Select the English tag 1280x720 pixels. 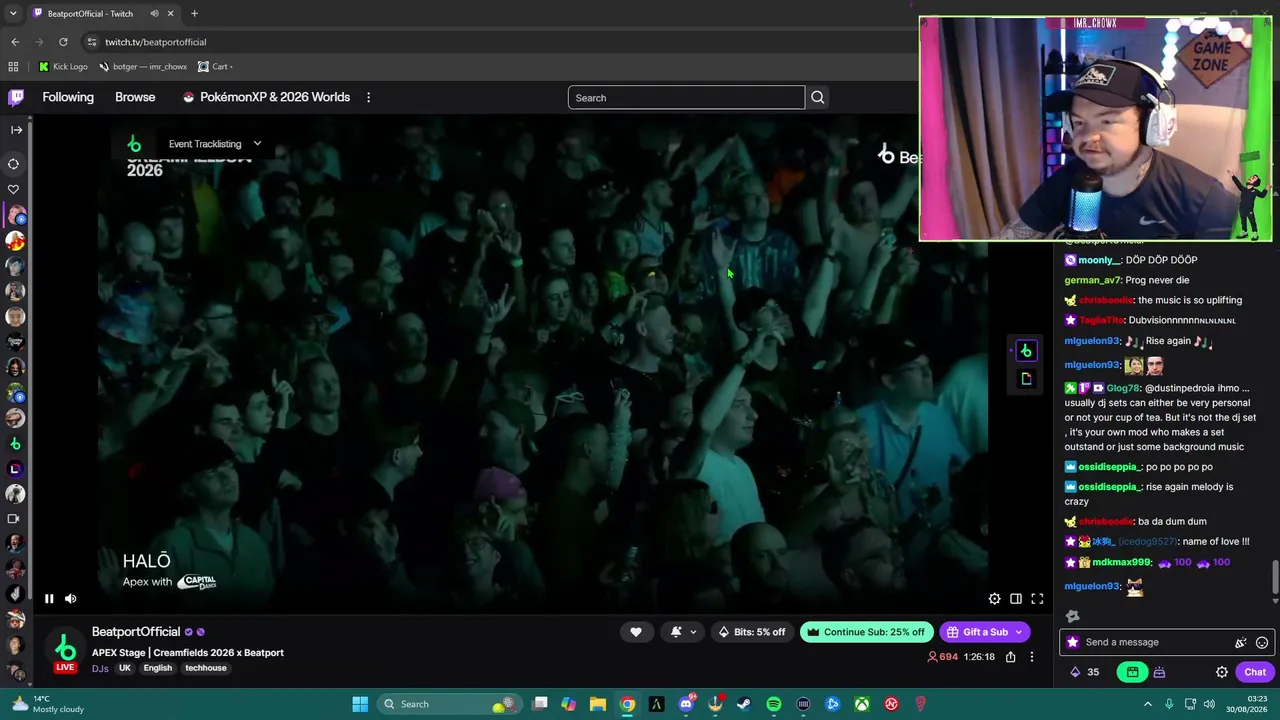(158, 668)
